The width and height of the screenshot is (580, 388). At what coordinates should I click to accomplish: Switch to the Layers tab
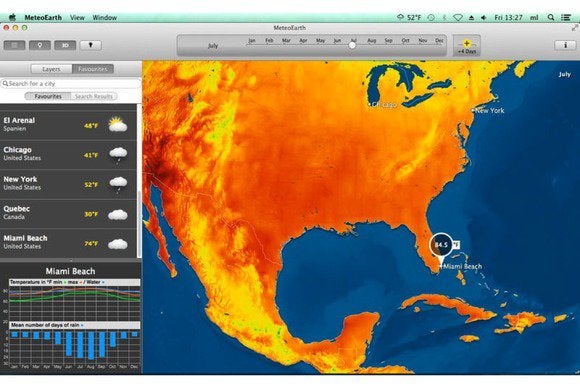[51, 69]
